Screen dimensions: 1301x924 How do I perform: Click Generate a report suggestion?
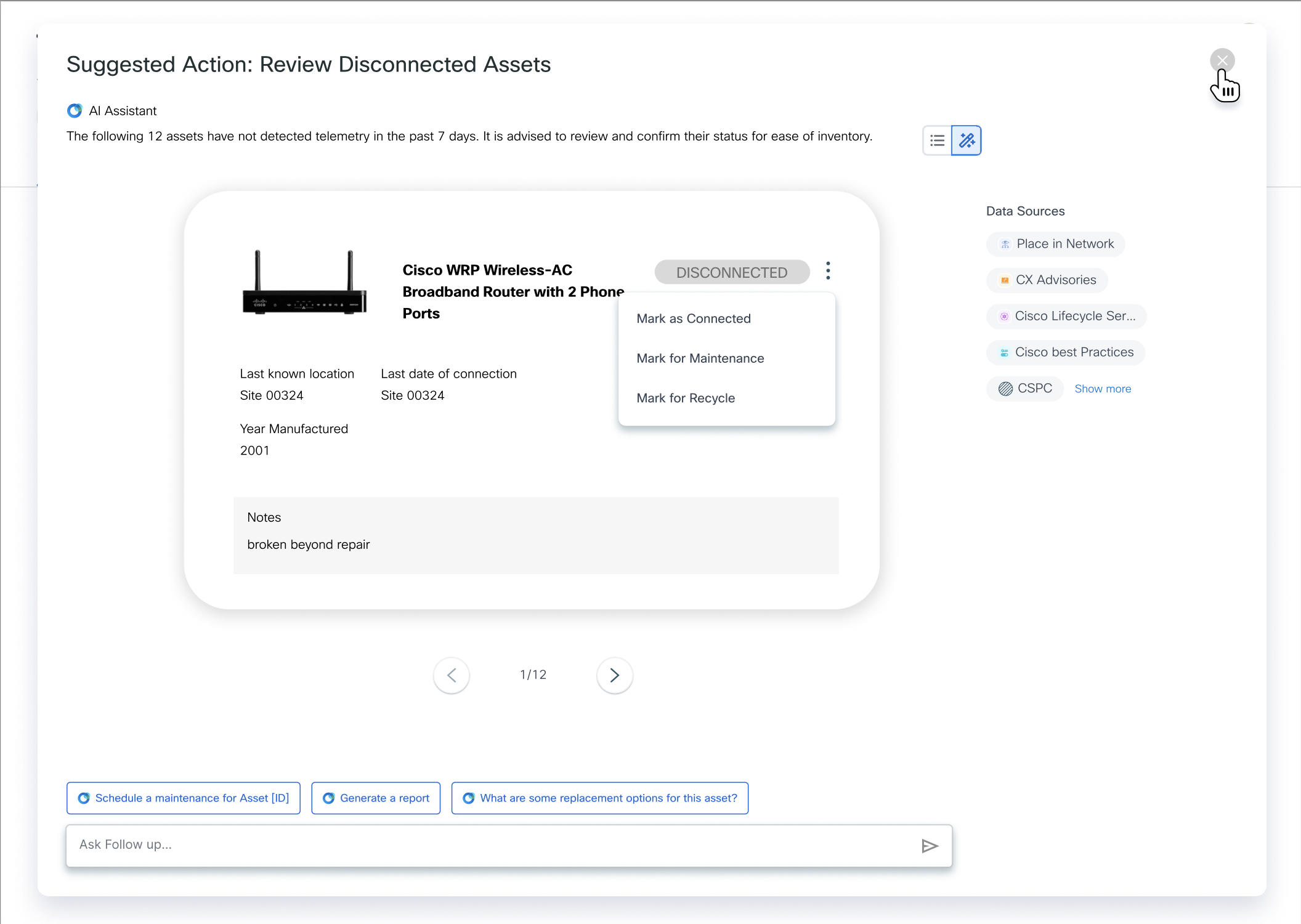point(376,798)
